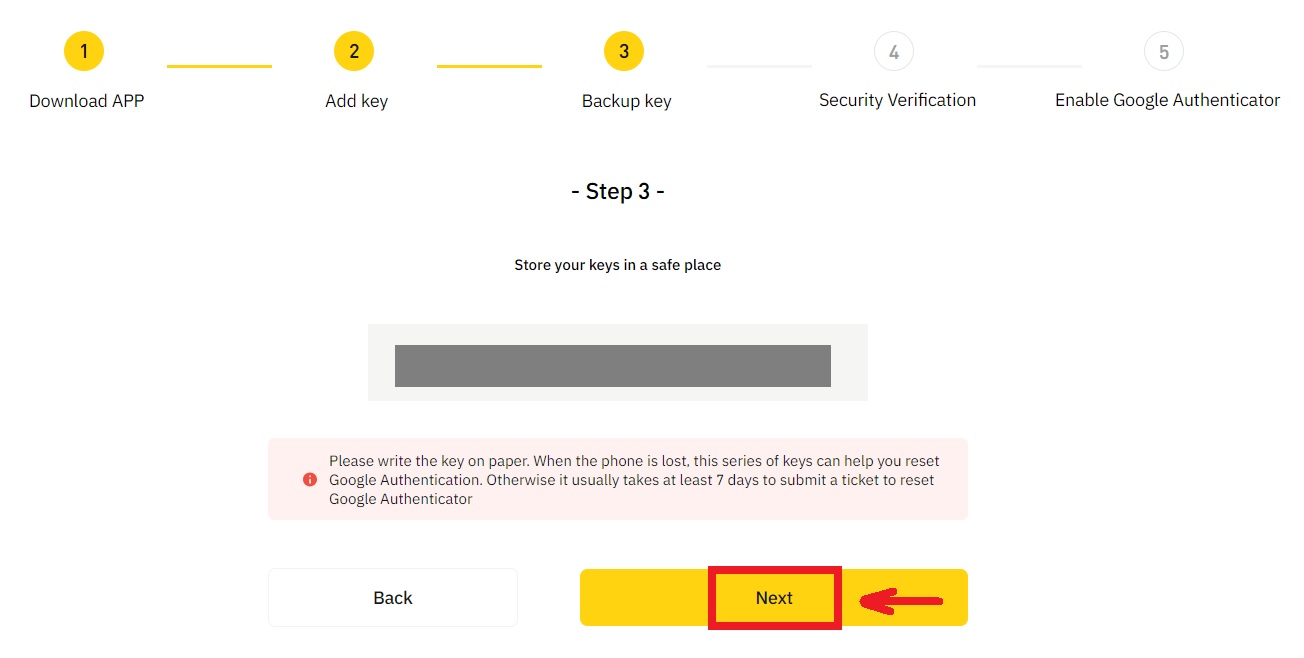Click the step 5 Enable Google Authenticator circle
The image size is (1304, 658).
click(1163, 50)
